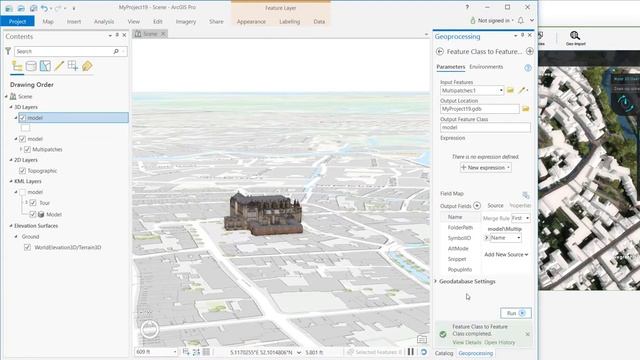Collapse the 3D Layers group
Screen dimensions: 640x360
point(11,107)
